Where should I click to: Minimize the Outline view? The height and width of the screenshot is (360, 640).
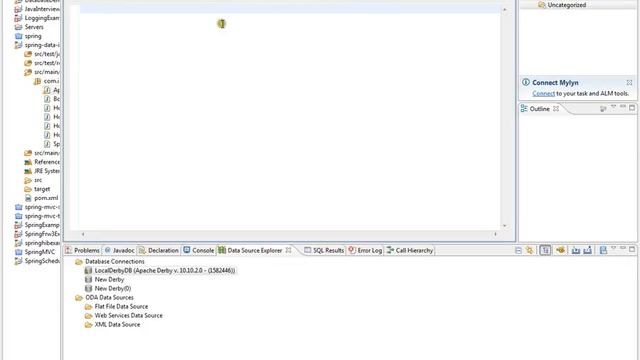(x=623, y=107)
